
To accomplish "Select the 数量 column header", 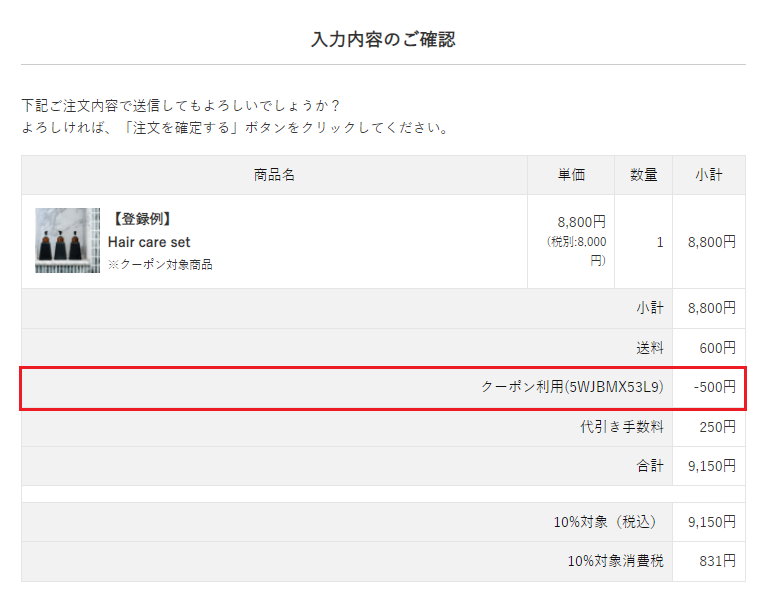I will 644,175.
